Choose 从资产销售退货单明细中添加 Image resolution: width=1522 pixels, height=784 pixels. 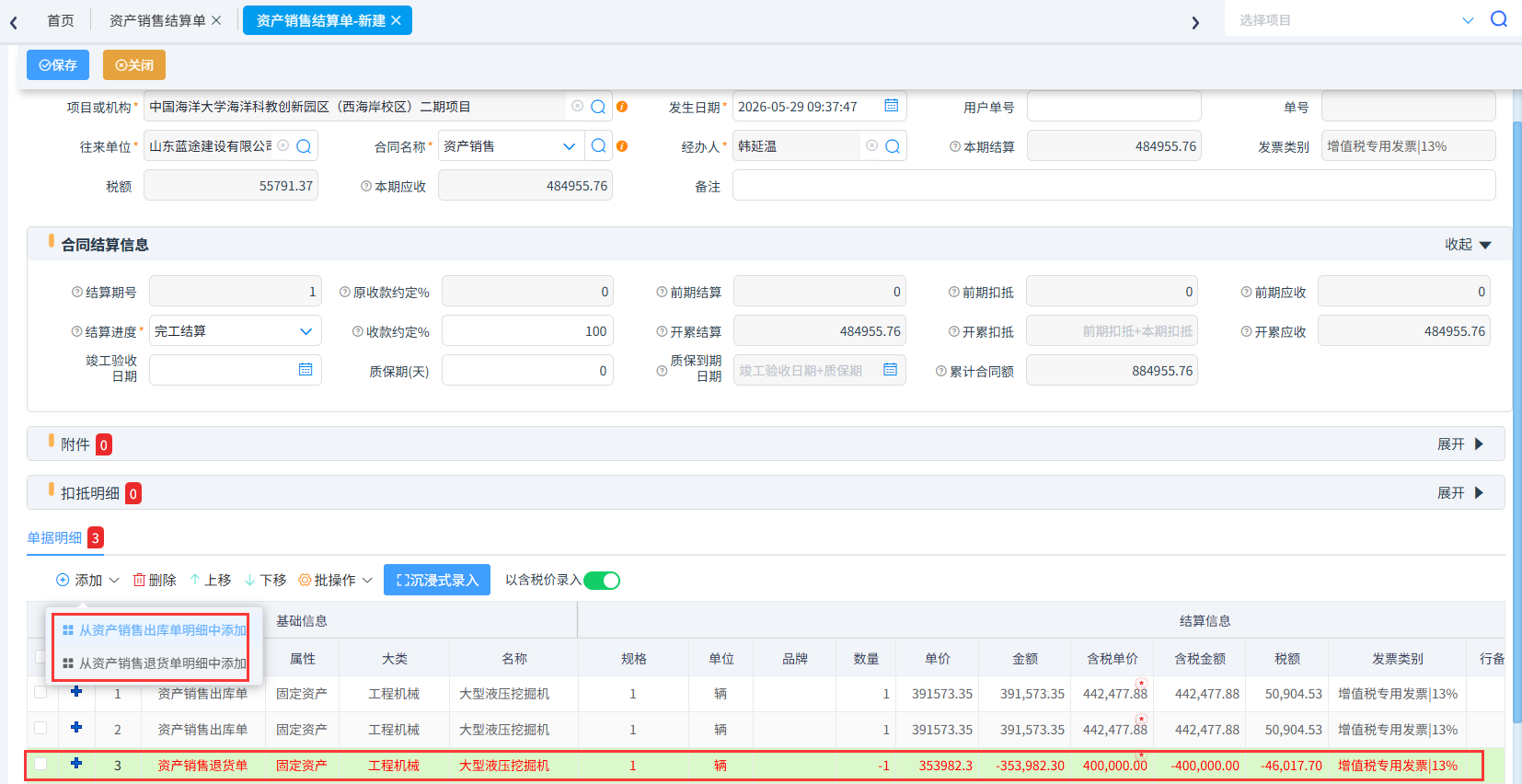pyautogui.click(x=155, y=663)
